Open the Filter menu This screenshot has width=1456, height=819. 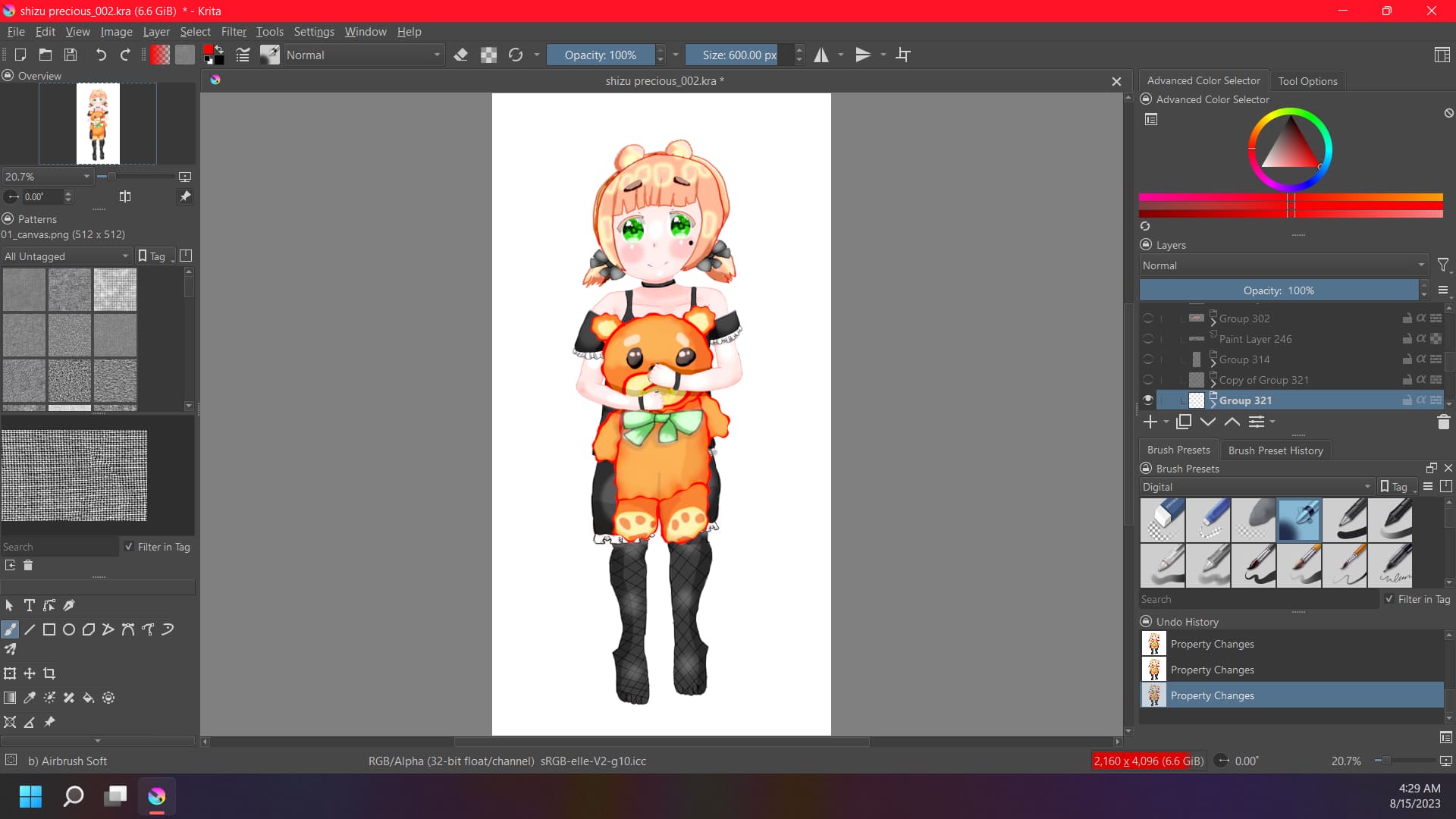(x=234, y=32)
